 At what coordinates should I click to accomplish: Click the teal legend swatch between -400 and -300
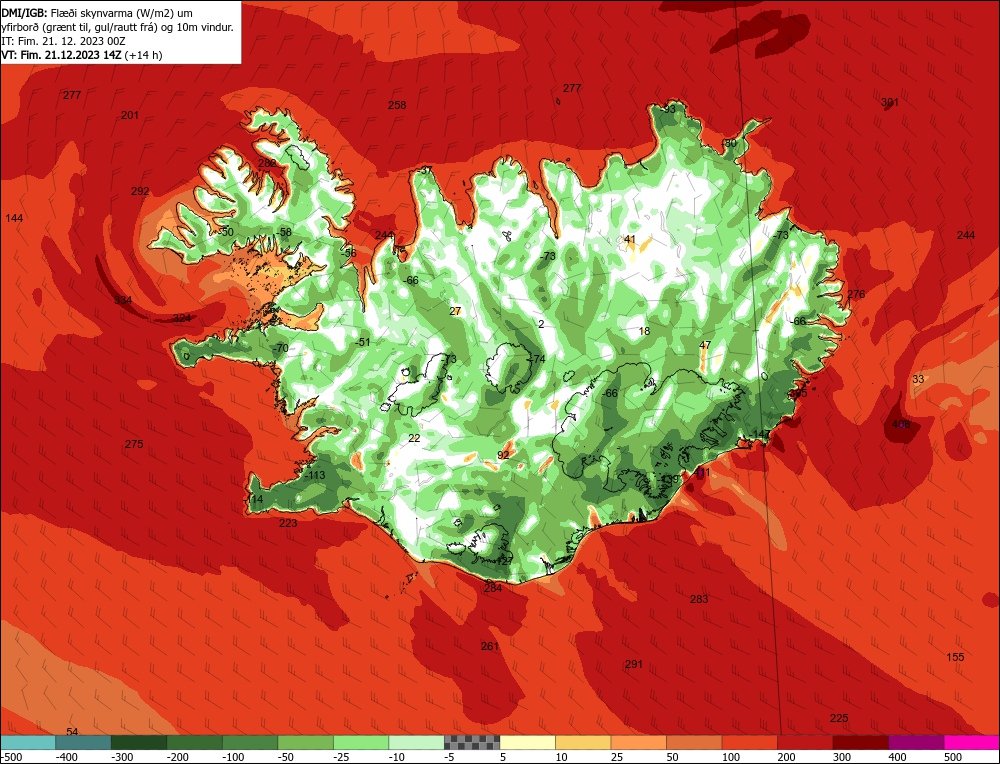(x=84, y=743)
